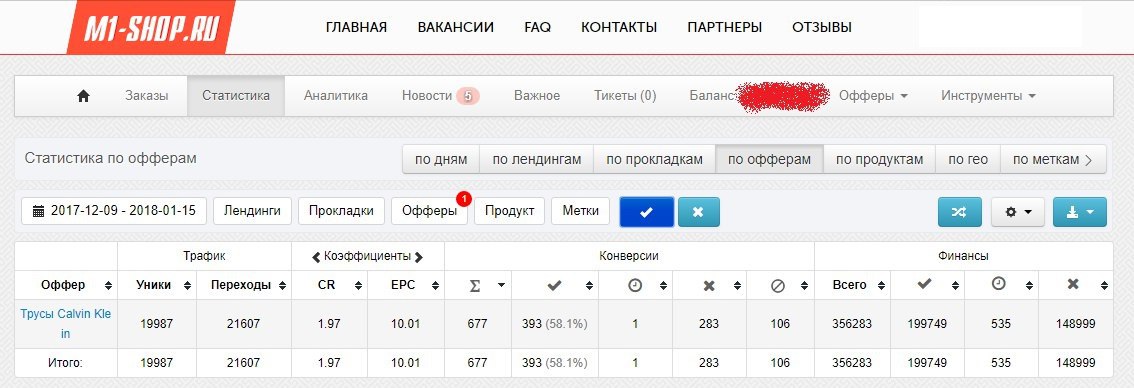This screenshot has width=1134, height=388.
Task: Open the Трусы Calvin Klein offer link
Action: click(x=70, y=324)
